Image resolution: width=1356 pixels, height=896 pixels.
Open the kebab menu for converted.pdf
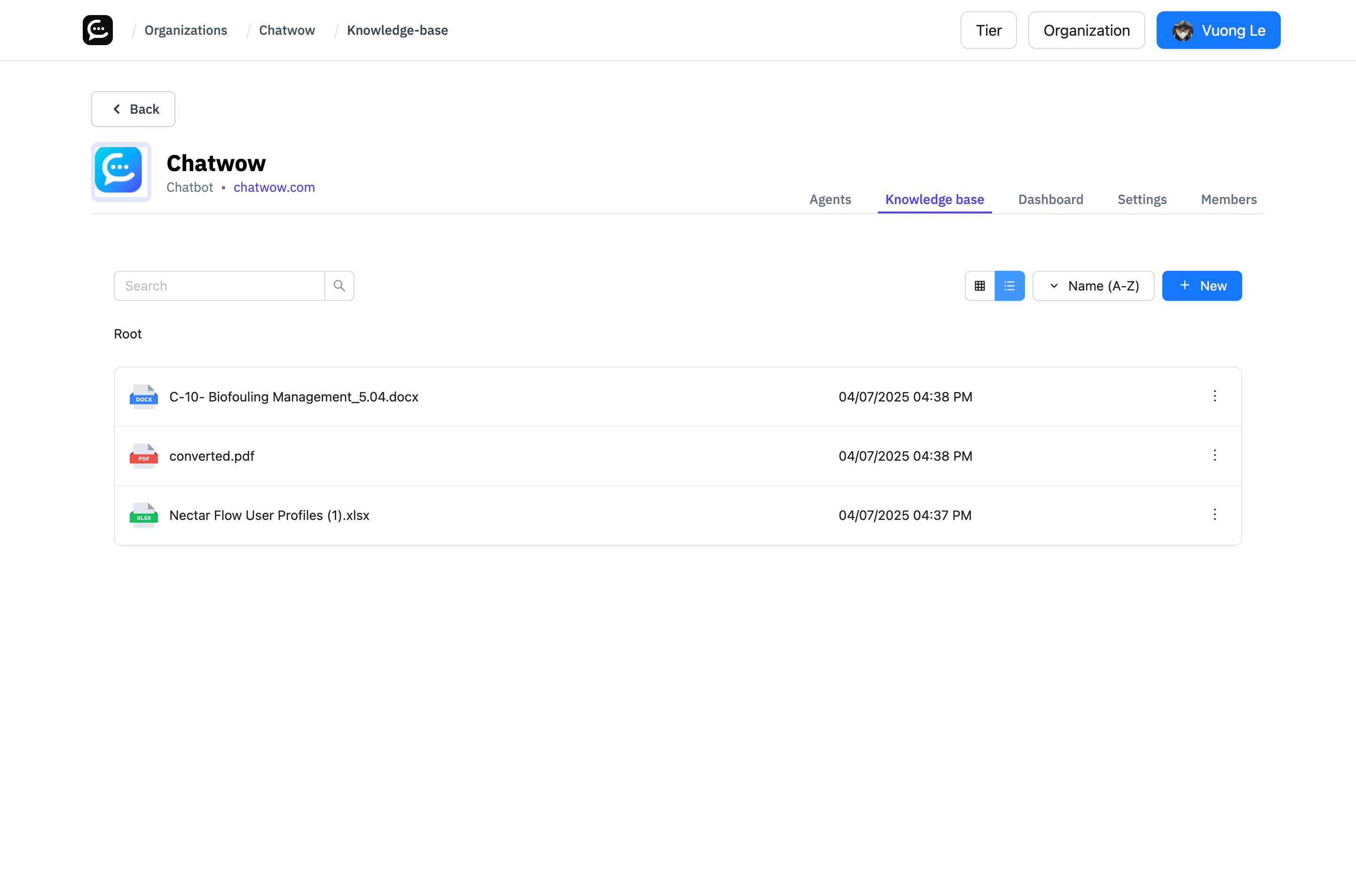point(1215,456)
